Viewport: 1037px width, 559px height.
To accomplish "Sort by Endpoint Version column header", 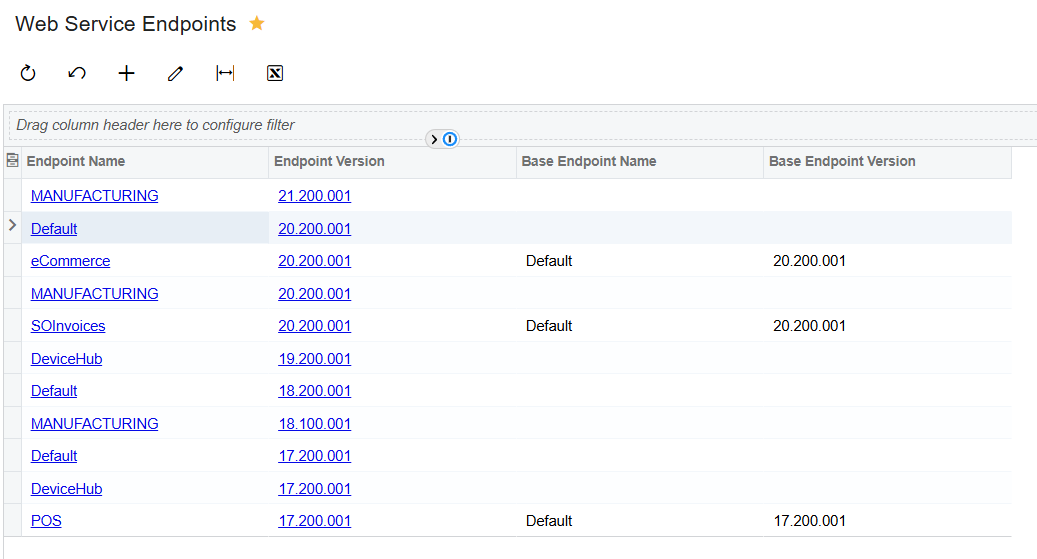I will [329, 161].
